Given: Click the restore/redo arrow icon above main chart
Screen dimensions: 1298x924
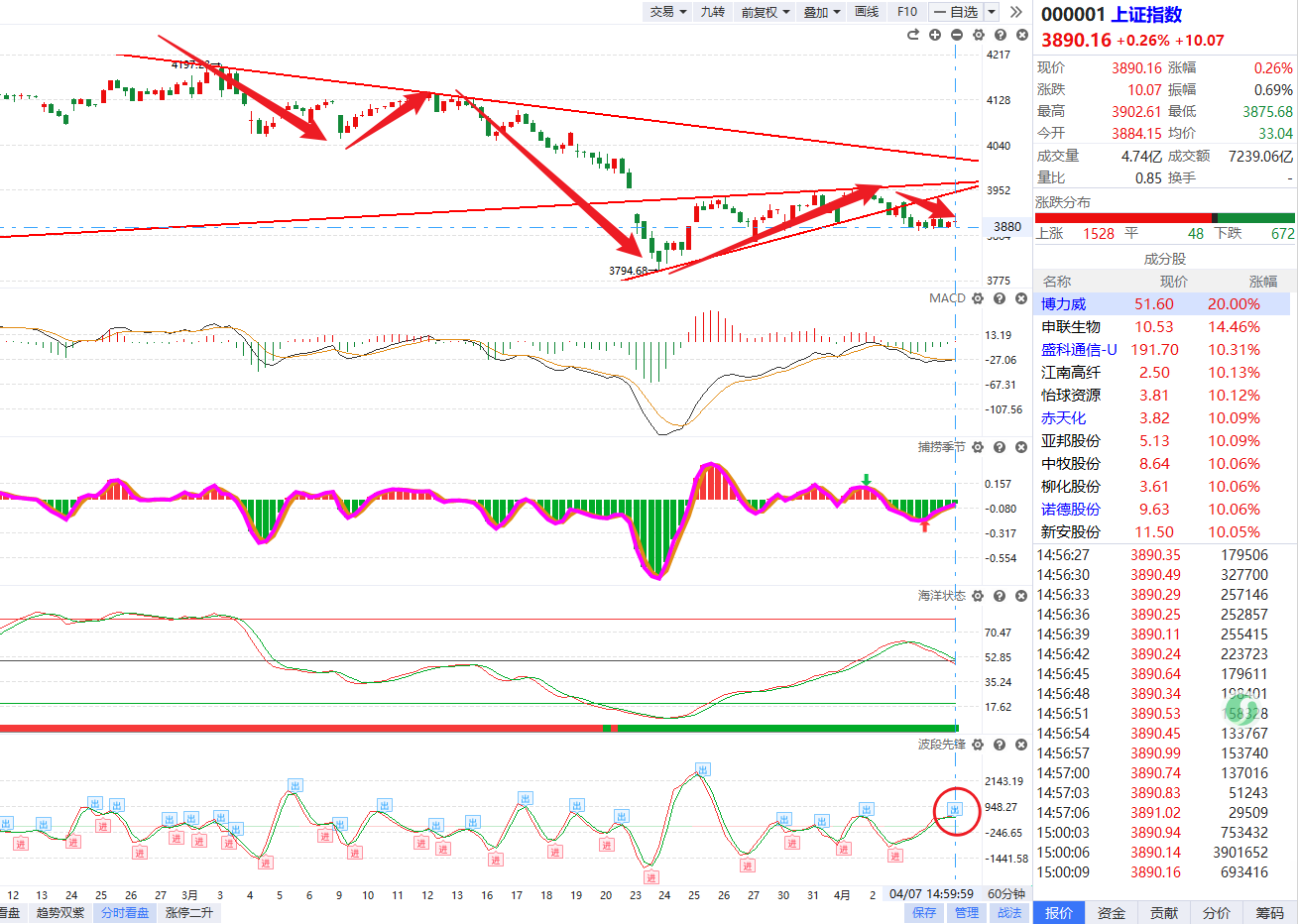Looking at the screenshot, I should coord(913,35).
